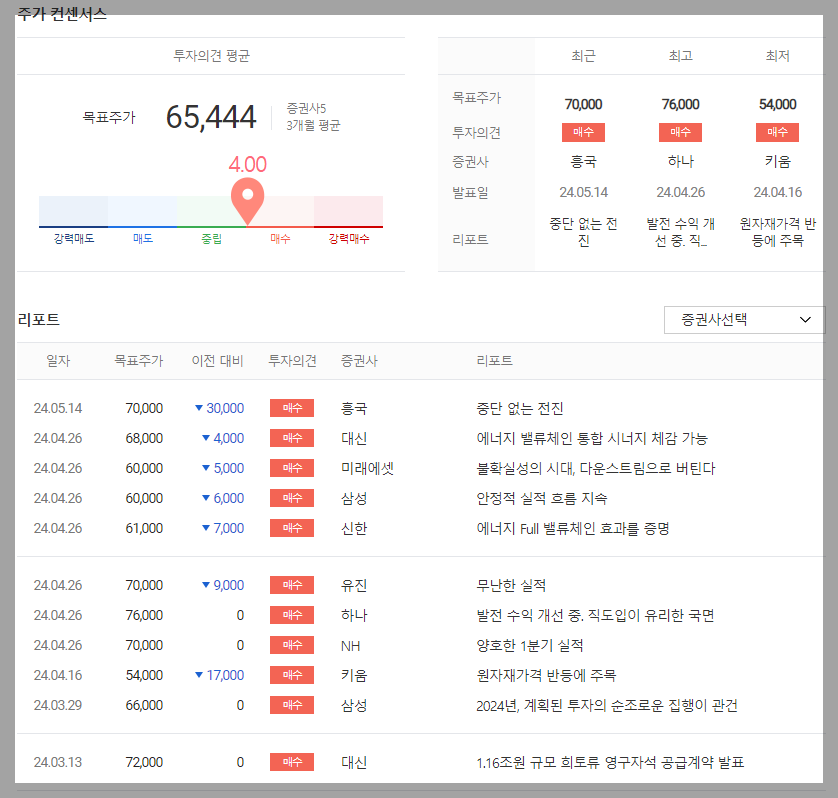Open report 에너지 밸류체인 통합 시너지 체감 가능
This screenshot has width=838, height=798.
[592, 438]
